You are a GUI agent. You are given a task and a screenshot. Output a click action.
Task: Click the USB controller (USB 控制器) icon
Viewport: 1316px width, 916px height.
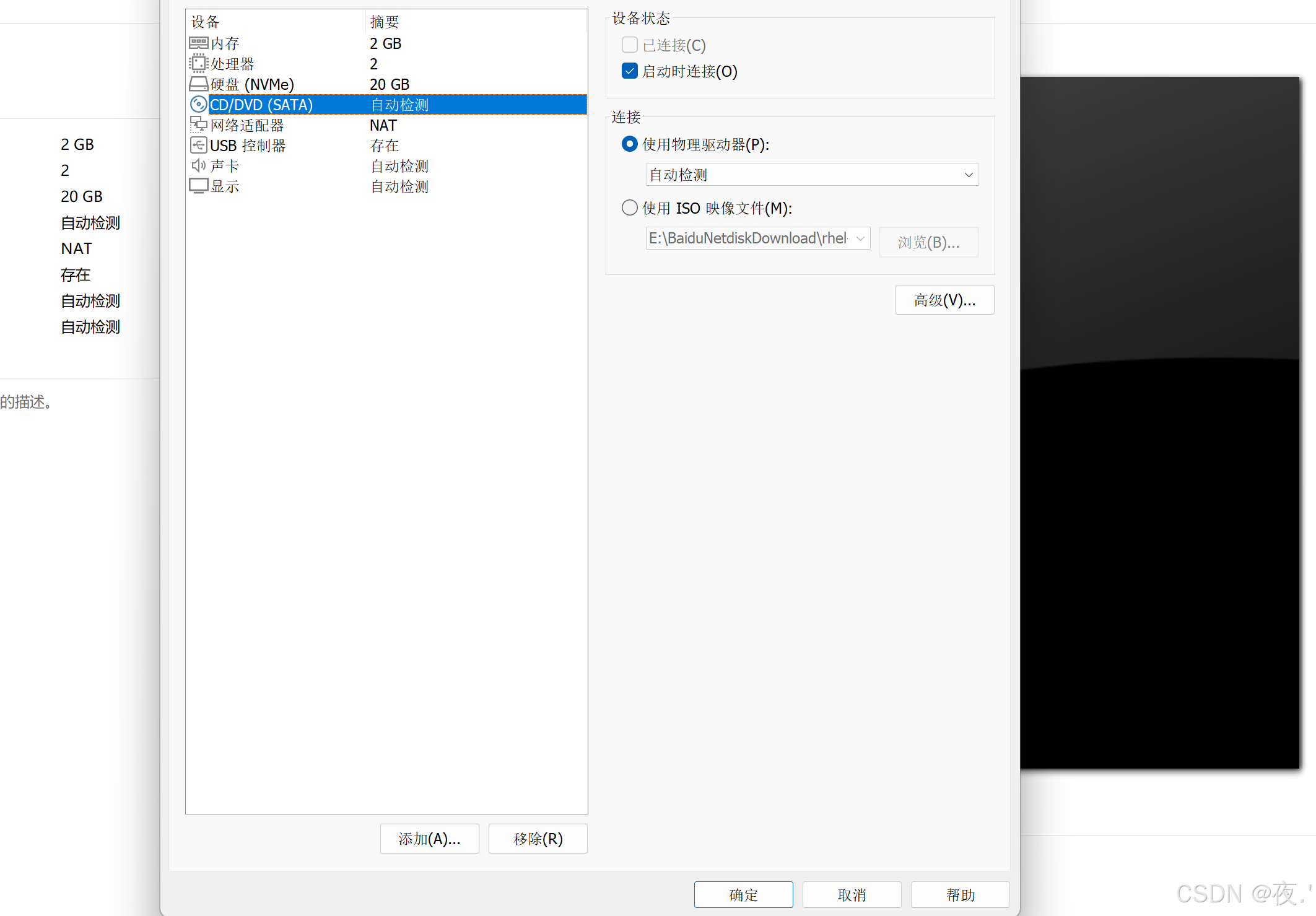click(x=198, y=146)
